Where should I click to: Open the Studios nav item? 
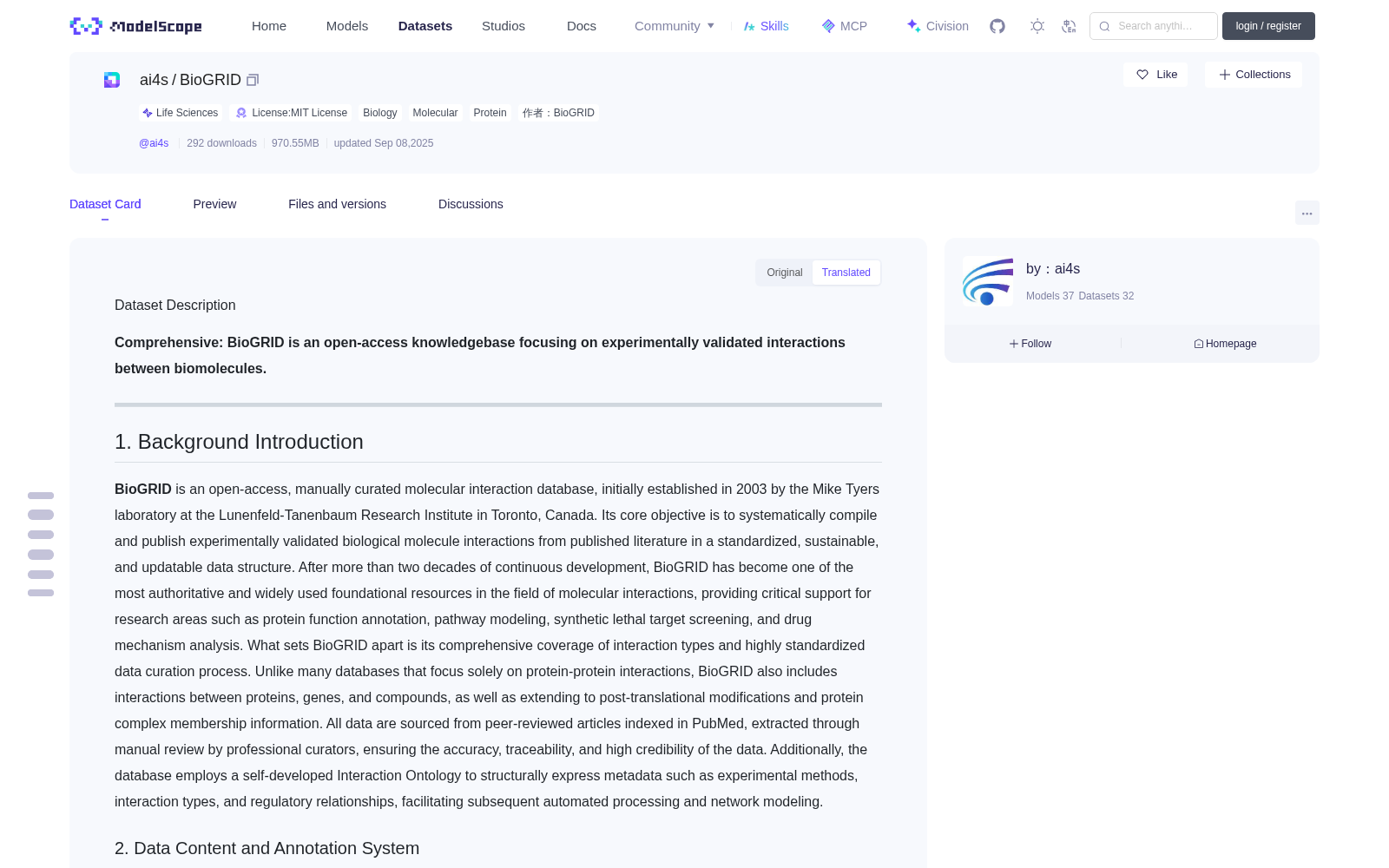504,26
